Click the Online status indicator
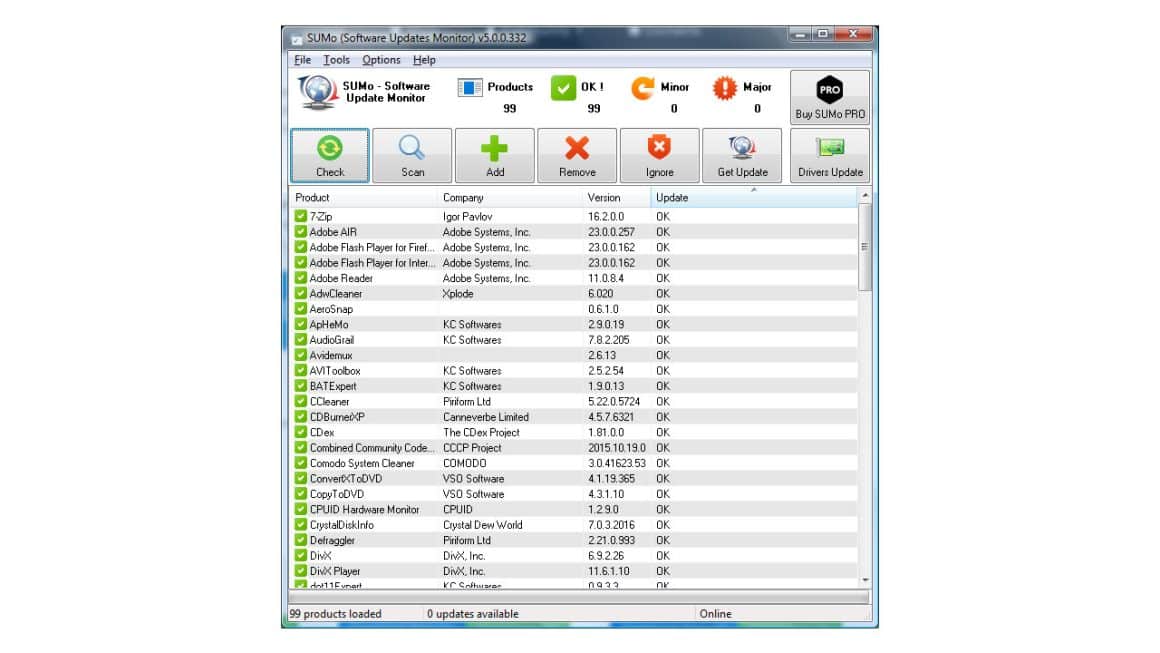Viewport: 1160px width, 653px height. pos(715,614)
